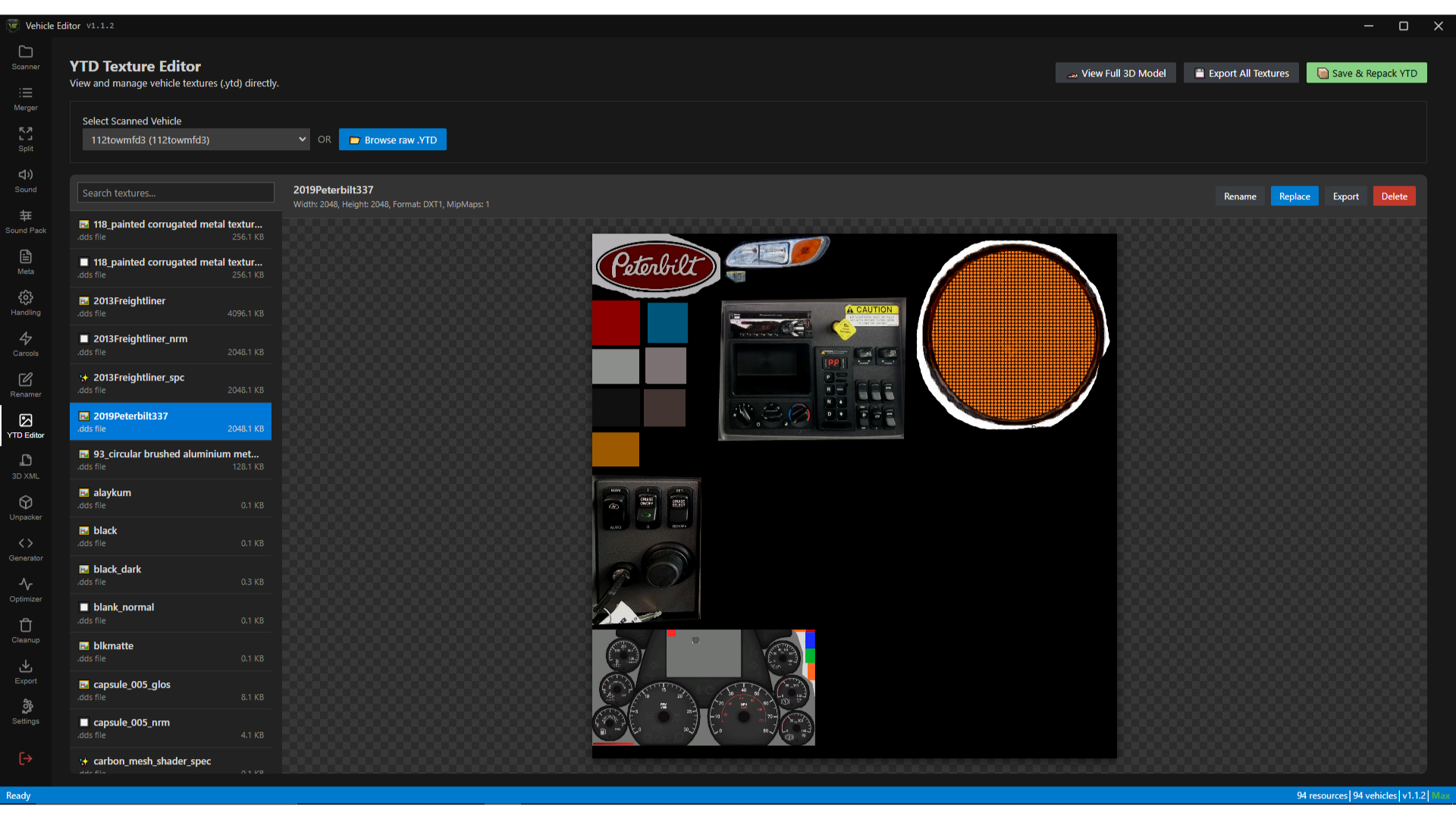Focus the Search textures field
This screenshot has width=1456, height=819.
(x=176, y=193)
